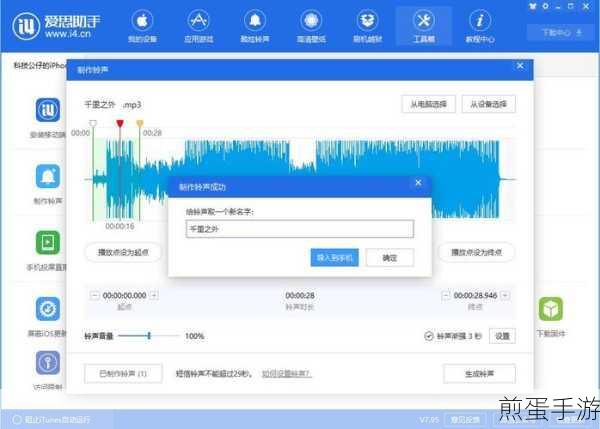Increase start time with plus stepper
Screen dimensions: 600x429
[x=154, y=295]
